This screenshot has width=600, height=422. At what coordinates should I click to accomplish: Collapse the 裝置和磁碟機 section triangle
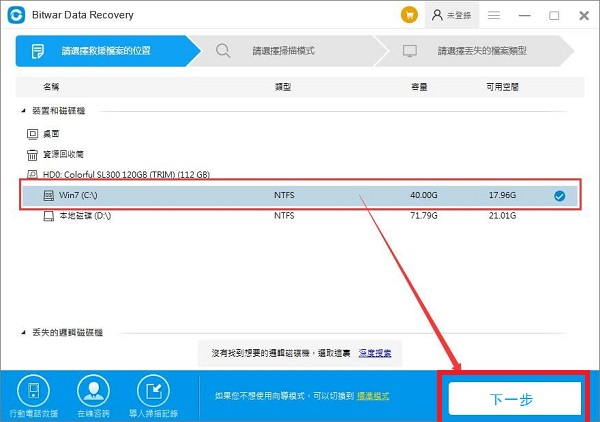23,111
